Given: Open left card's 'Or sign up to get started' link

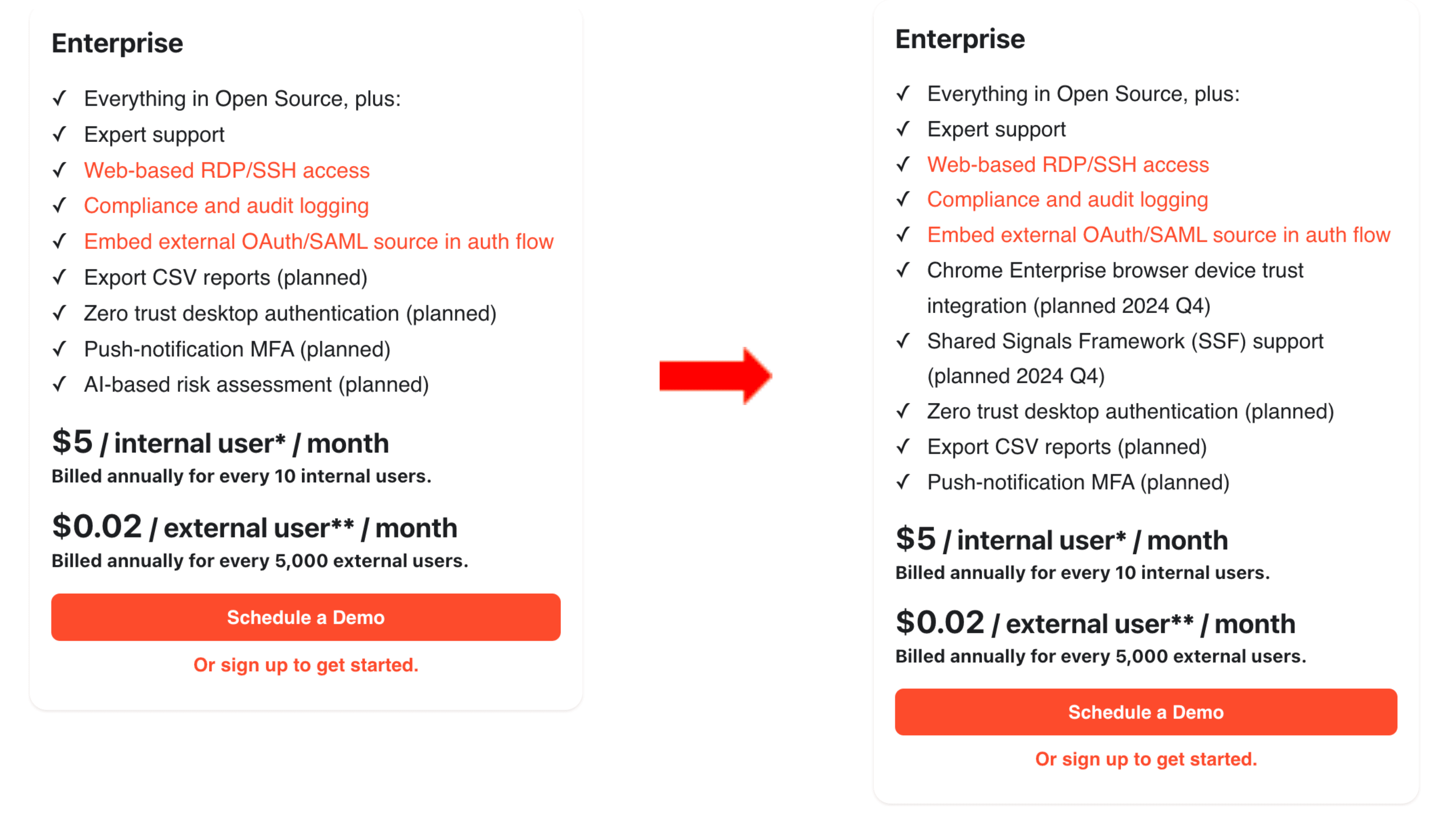Looking at the screenshot, I should (x=305, y=665).
